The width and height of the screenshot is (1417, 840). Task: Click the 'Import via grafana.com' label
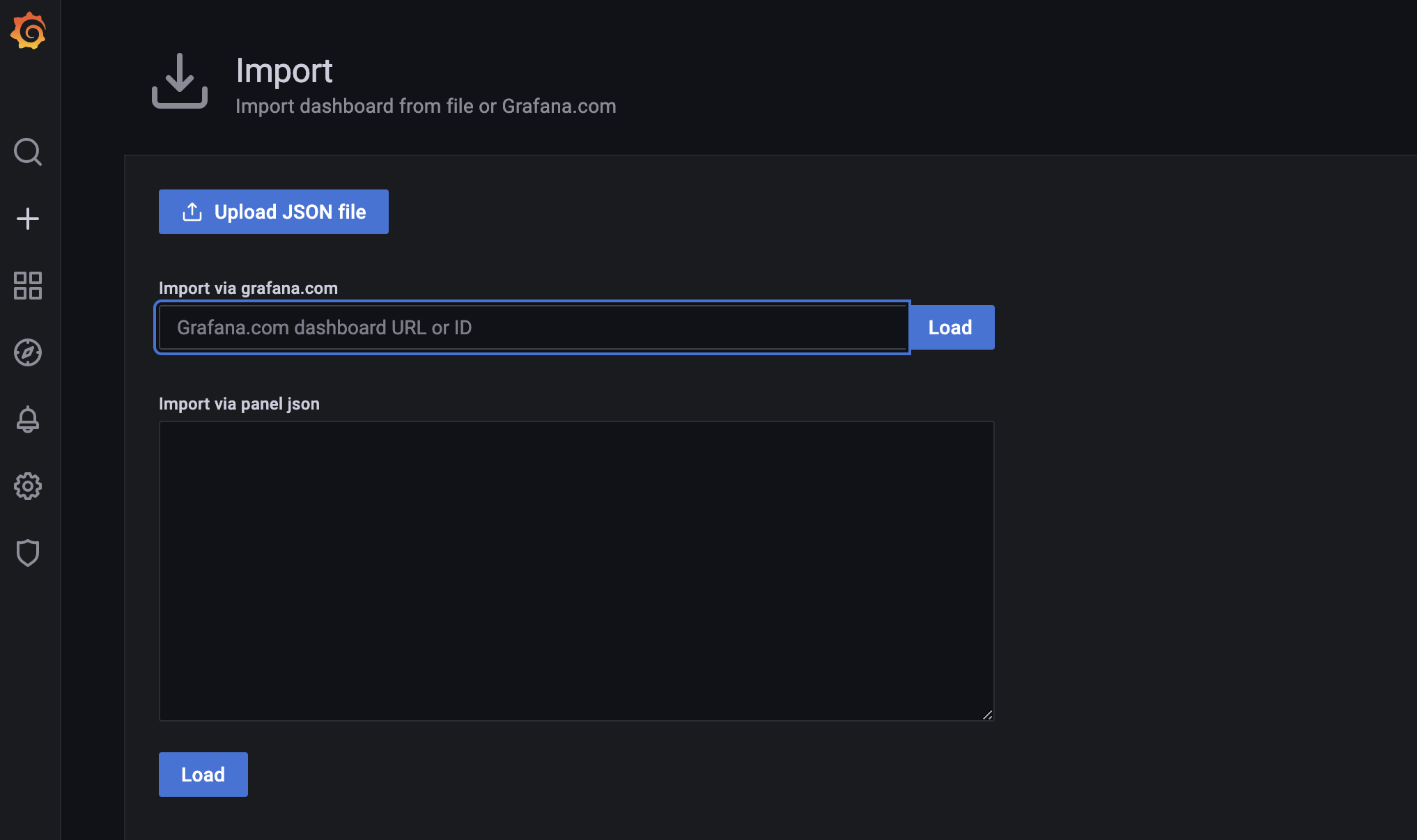pos(248,288)
